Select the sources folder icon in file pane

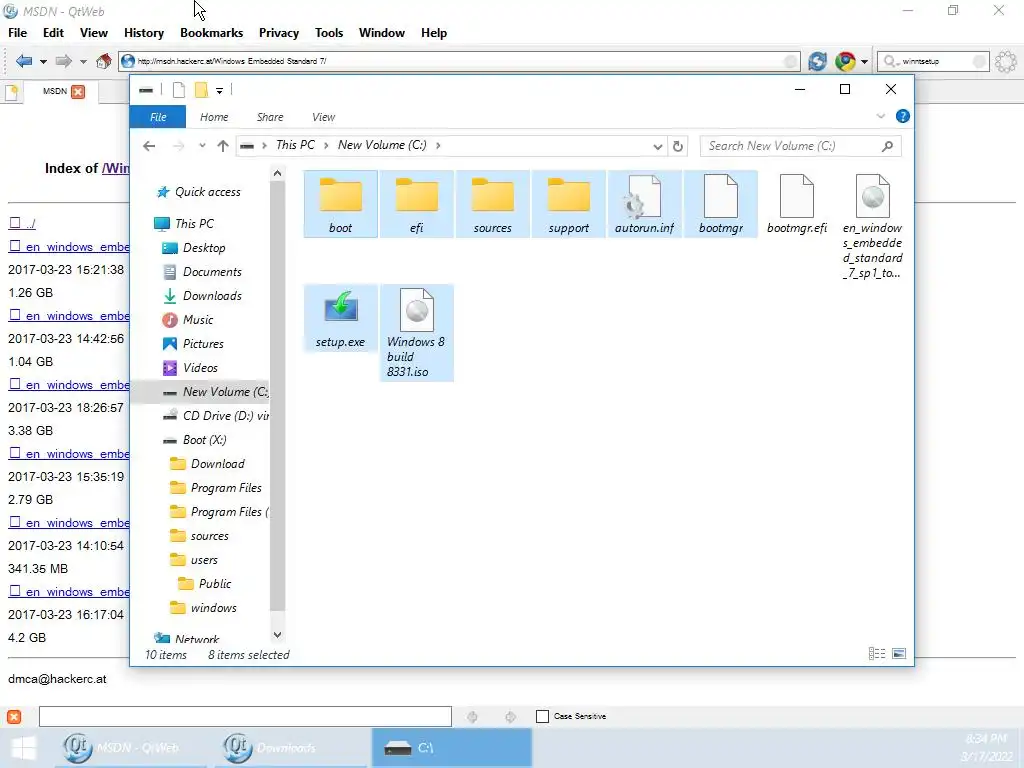492,204
